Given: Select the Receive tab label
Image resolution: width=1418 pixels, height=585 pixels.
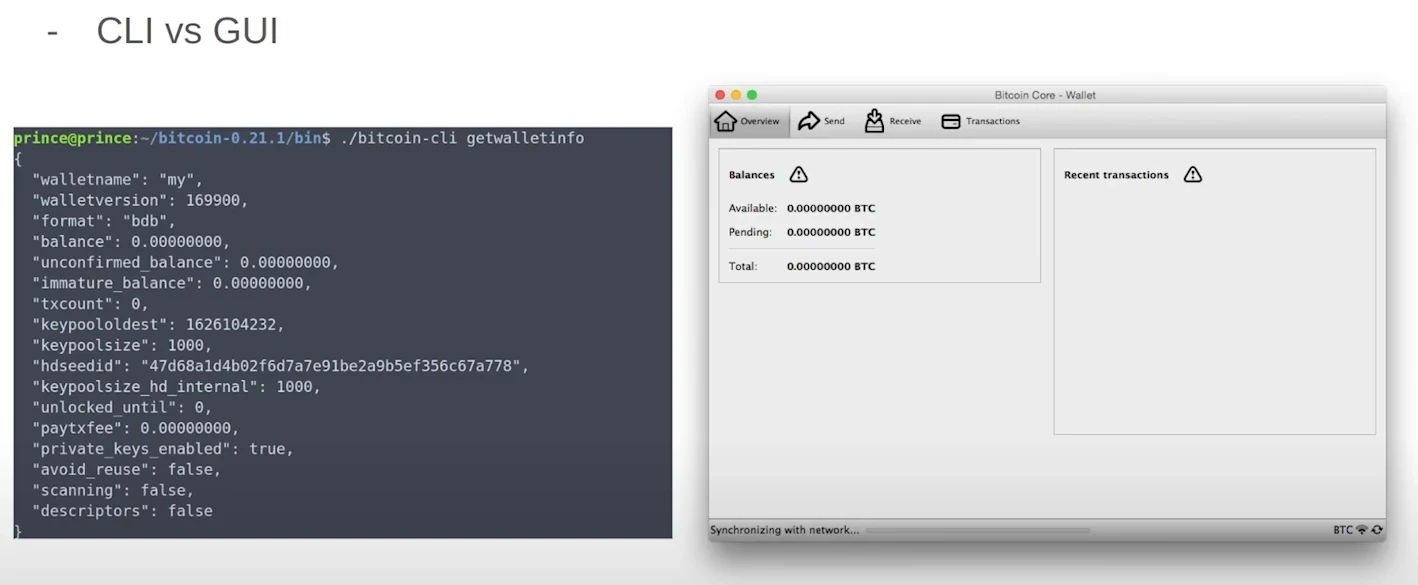Looking at the screenshot, I should click(905, 122).
